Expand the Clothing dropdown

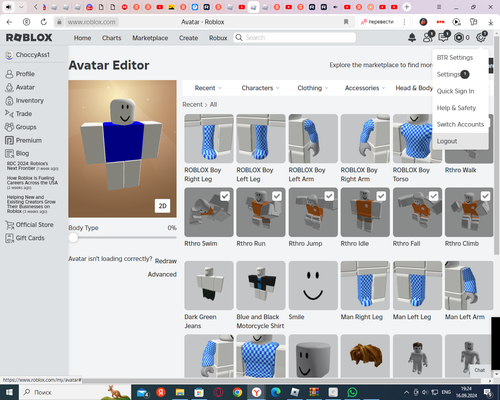point(313,88)
